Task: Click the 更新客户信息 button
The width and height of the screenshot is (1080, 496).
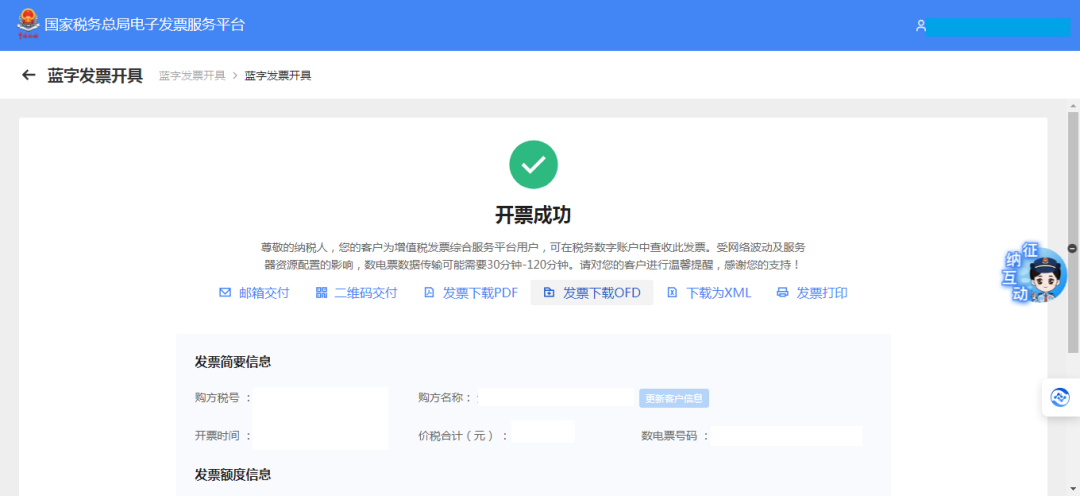Action: click(674, 398)
